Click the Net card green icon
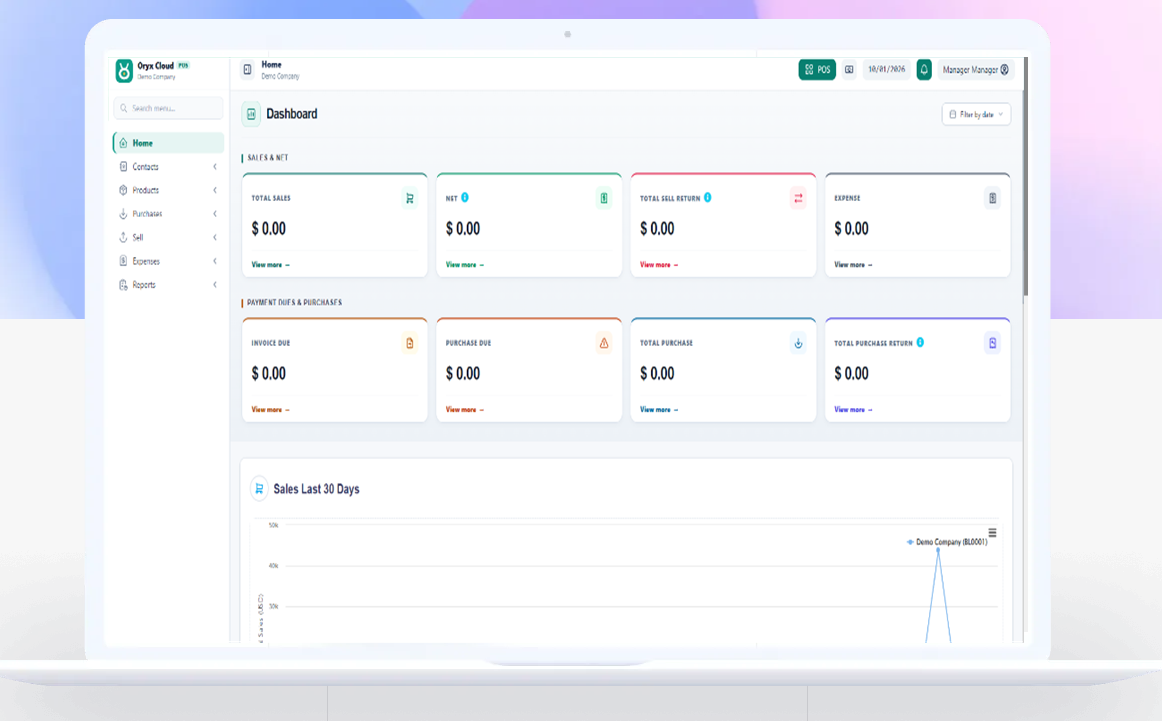The image size is (1162, 721). coord(604,199)
